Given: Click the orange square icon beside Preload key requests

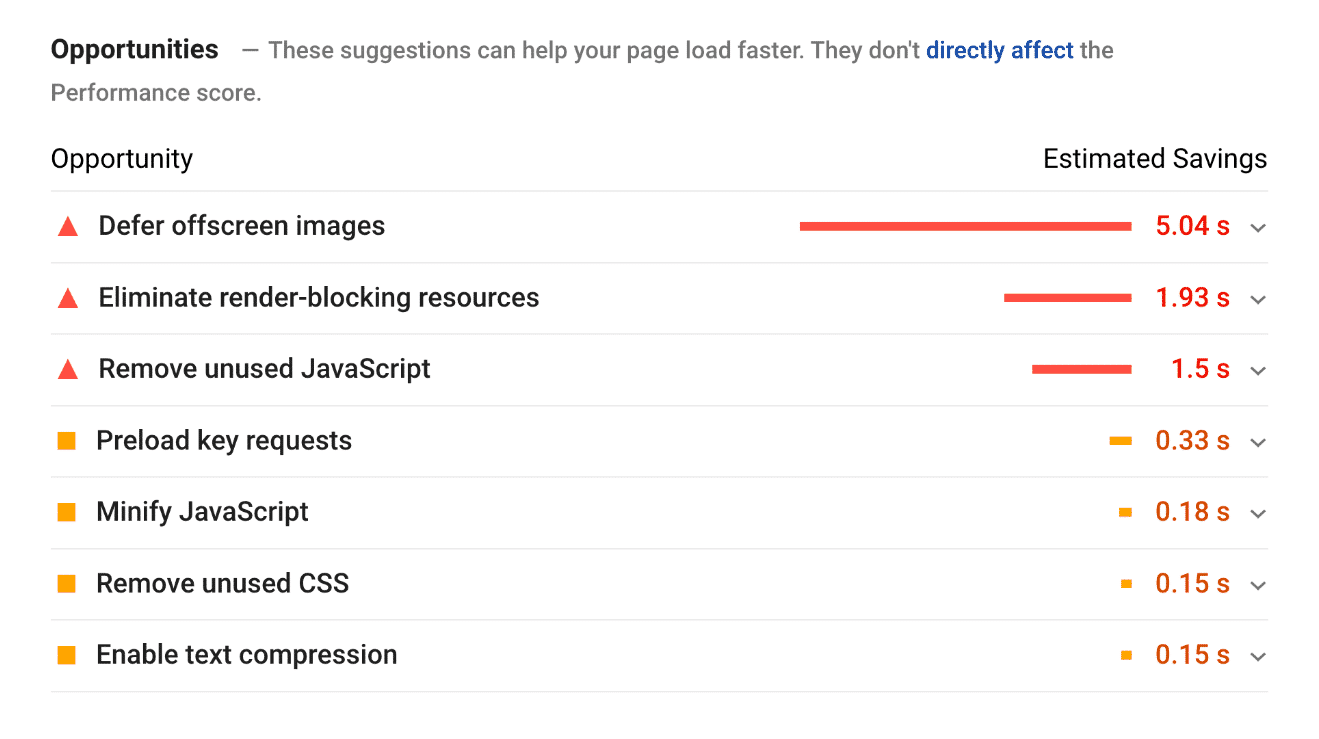Looking at the screenshot, I should 66,440.
